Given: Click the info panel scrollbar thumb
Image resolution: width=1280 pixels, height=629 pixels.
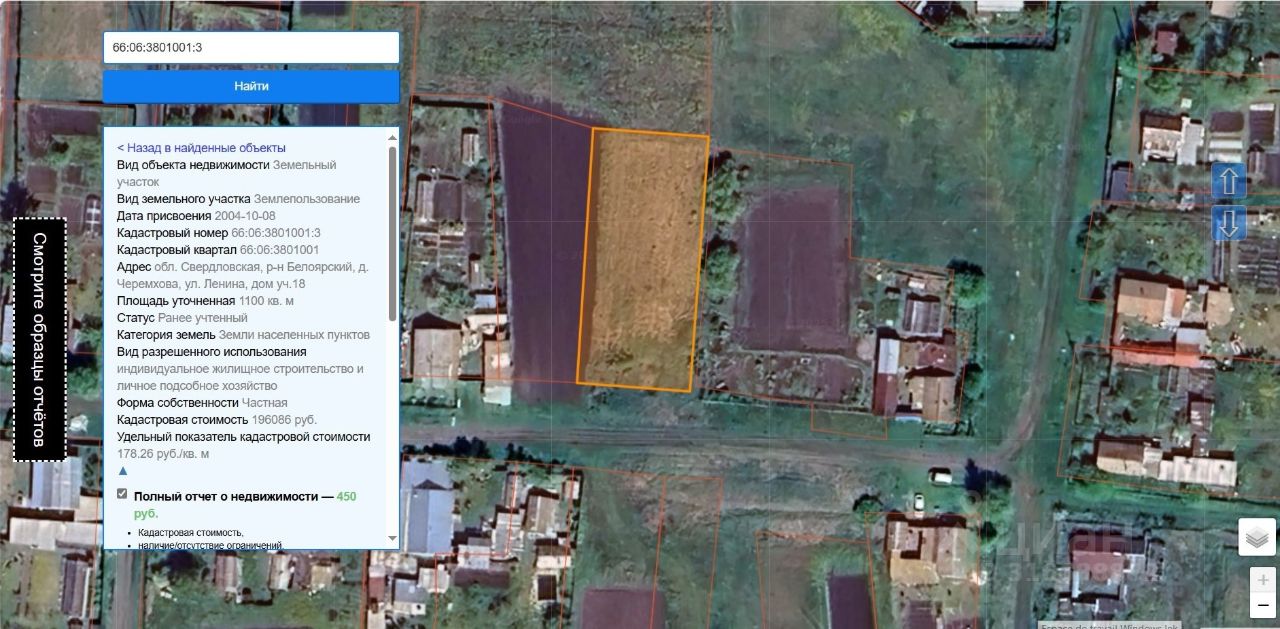Looking at the screenshot, I should coord(392,235).
